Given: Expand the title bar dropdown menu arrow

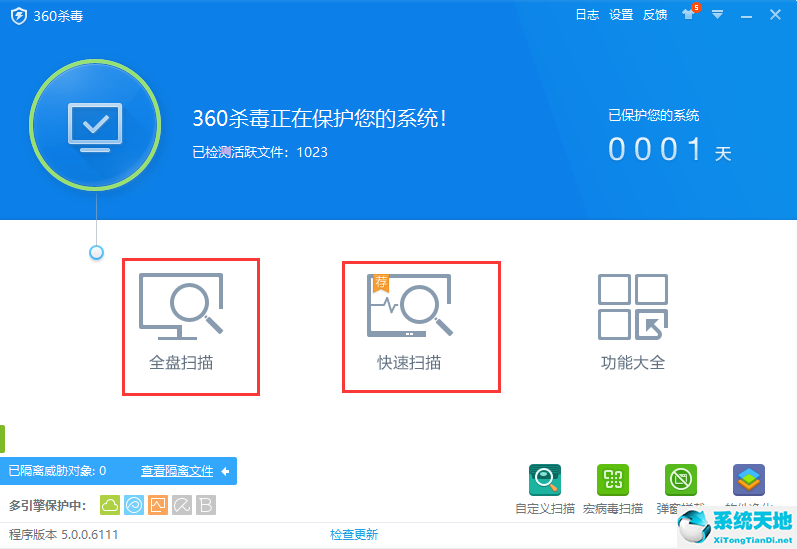Looking at the screenshot, I should click(717, 15).
